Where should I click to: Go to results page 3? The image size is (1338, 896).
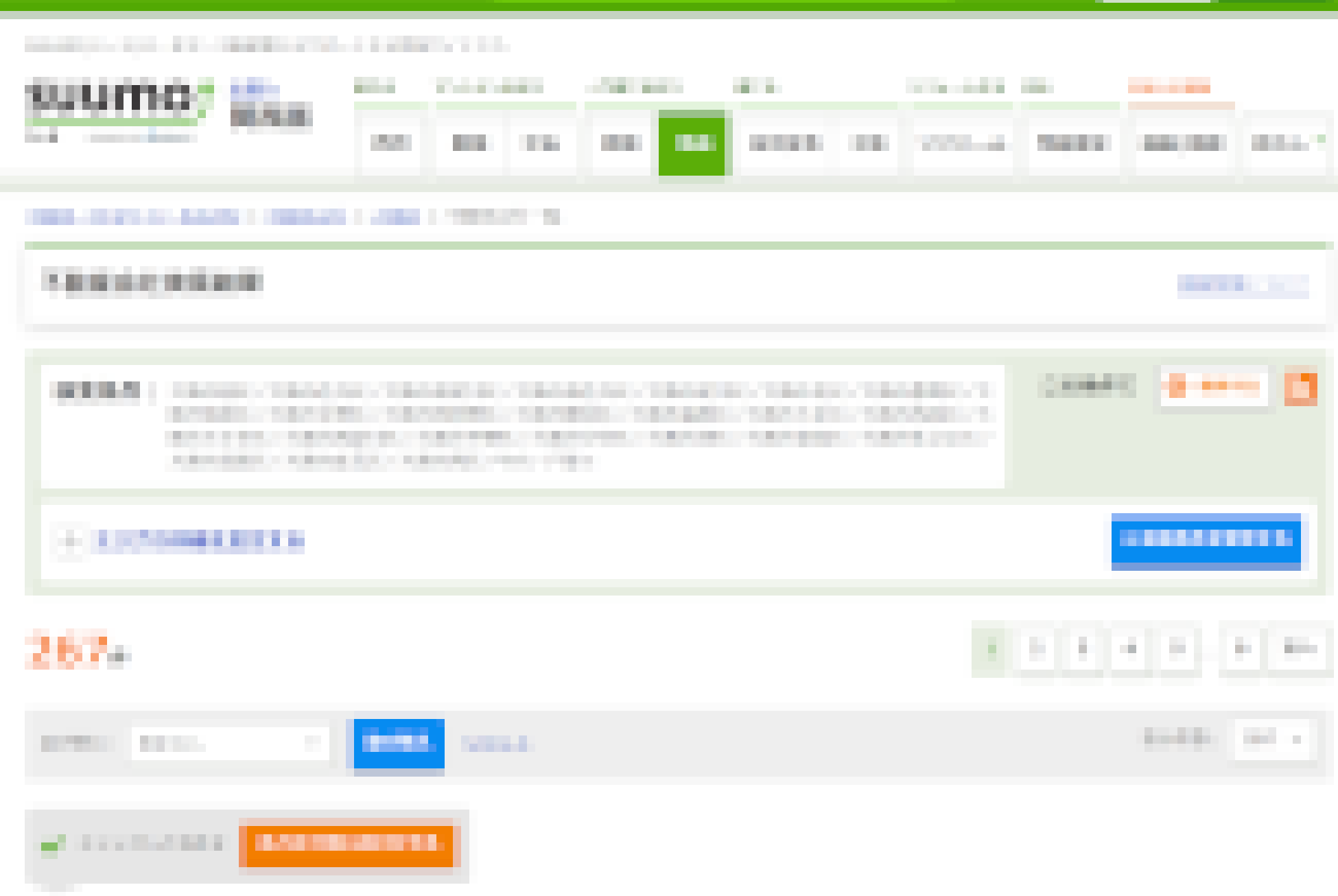point(1083,648)
